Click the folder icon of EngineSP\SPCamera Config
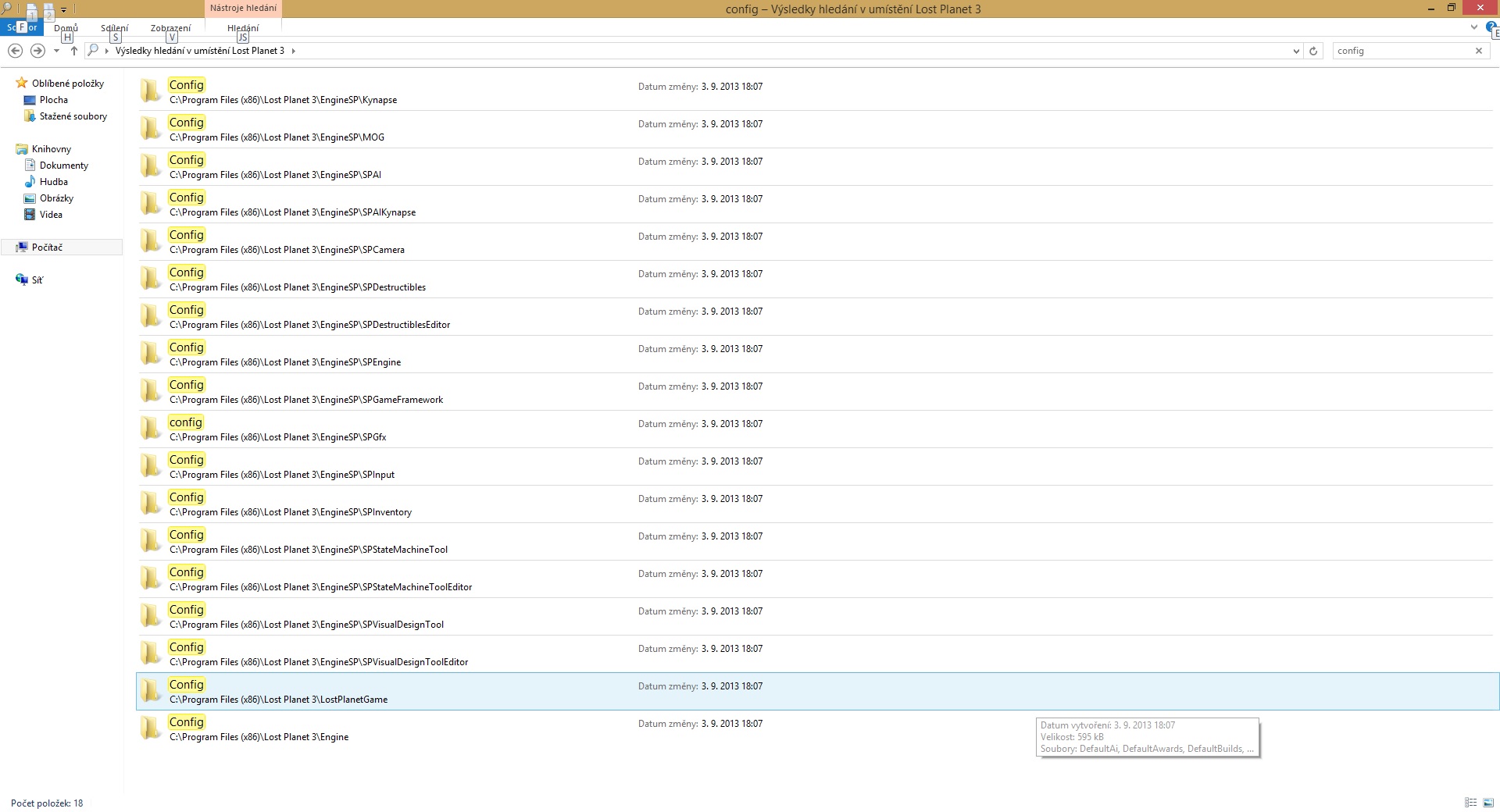 pyautogui.click(x=150, y=241)
